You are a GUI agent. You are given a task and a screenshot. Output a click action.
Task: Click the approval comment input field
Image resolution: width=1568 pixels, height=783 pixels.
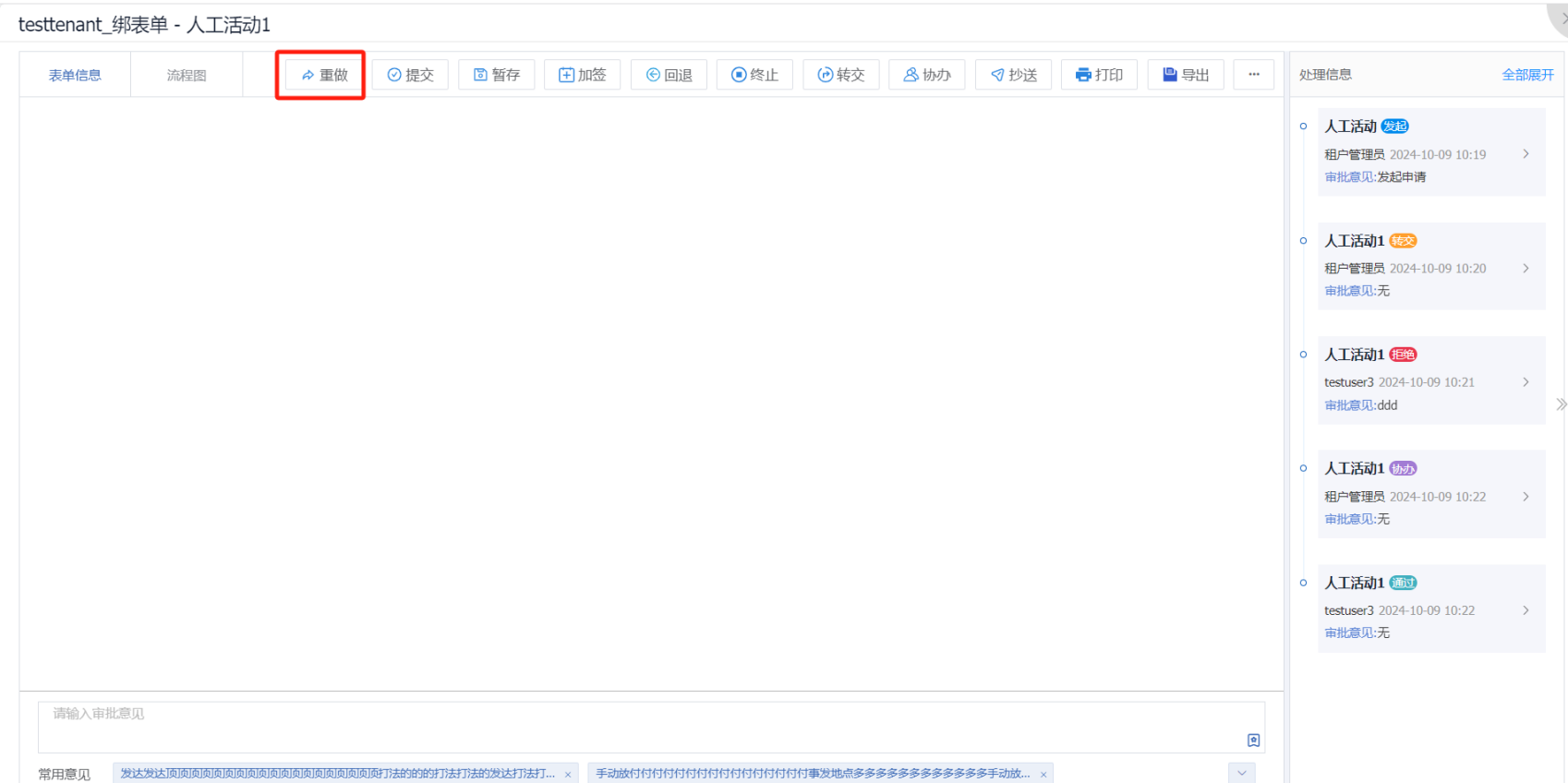coord(637,725)
